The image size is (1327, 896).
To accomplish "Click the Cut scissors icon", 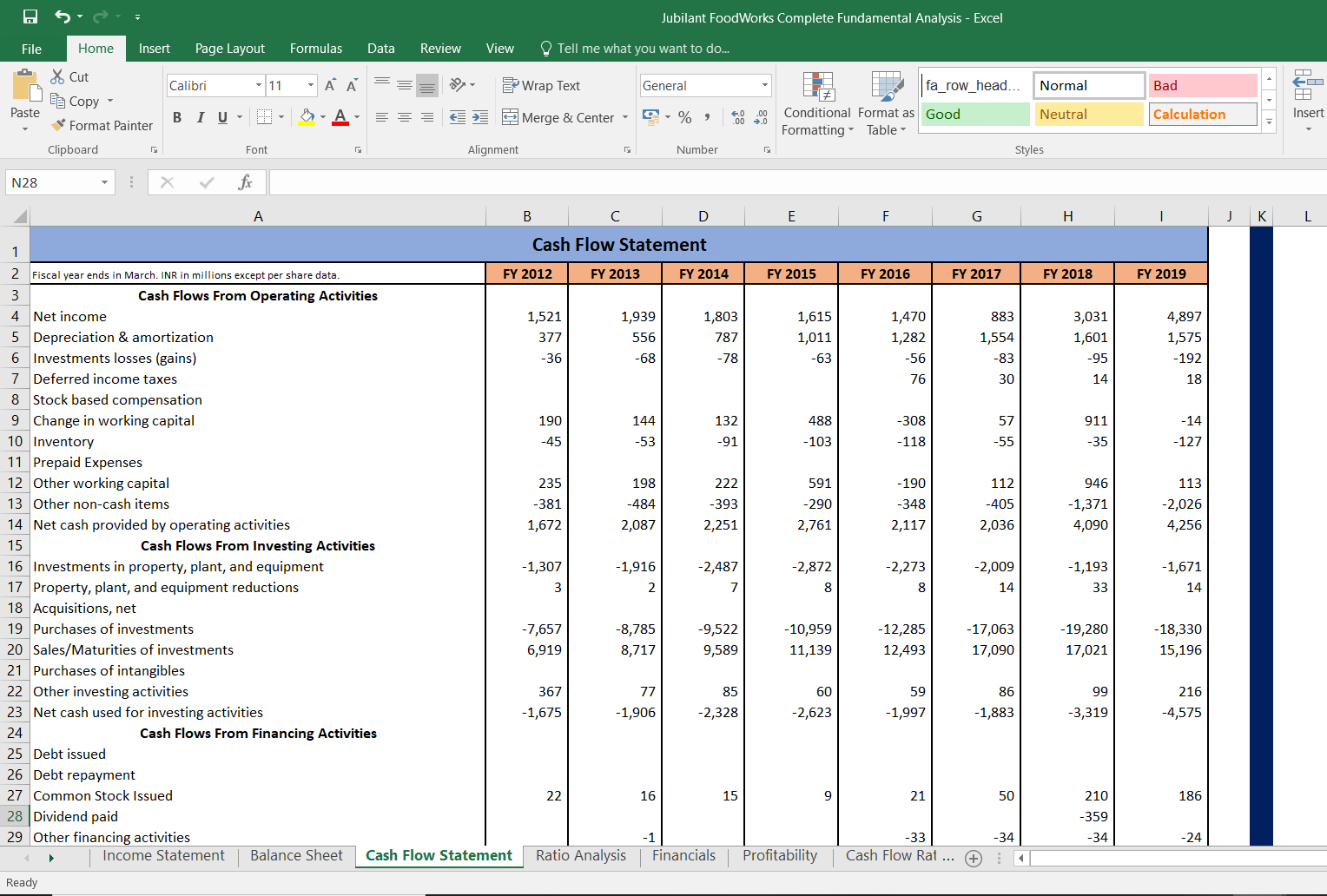I will (58, 76).
